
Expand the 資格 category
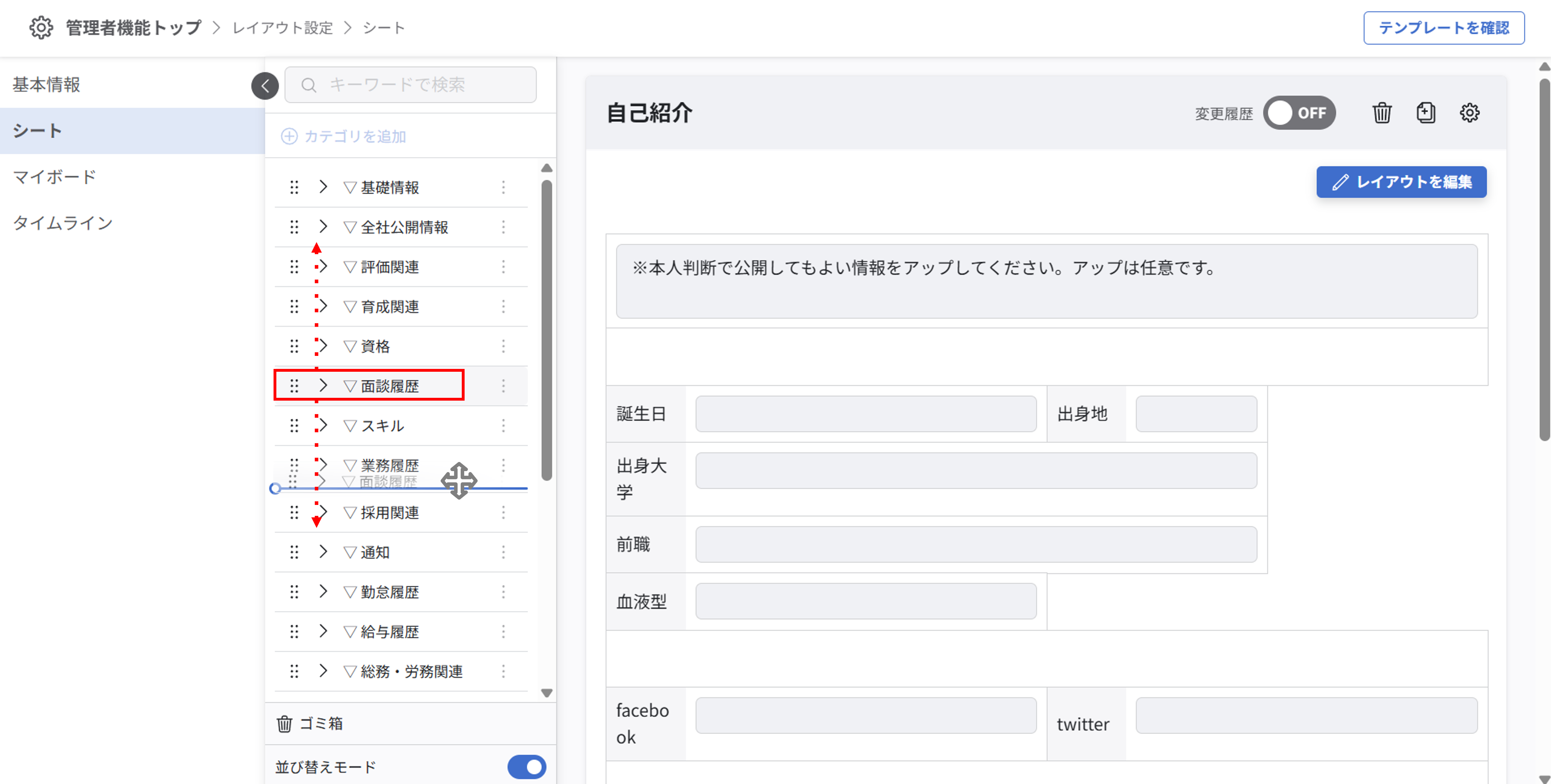click(x=323, y=346)
